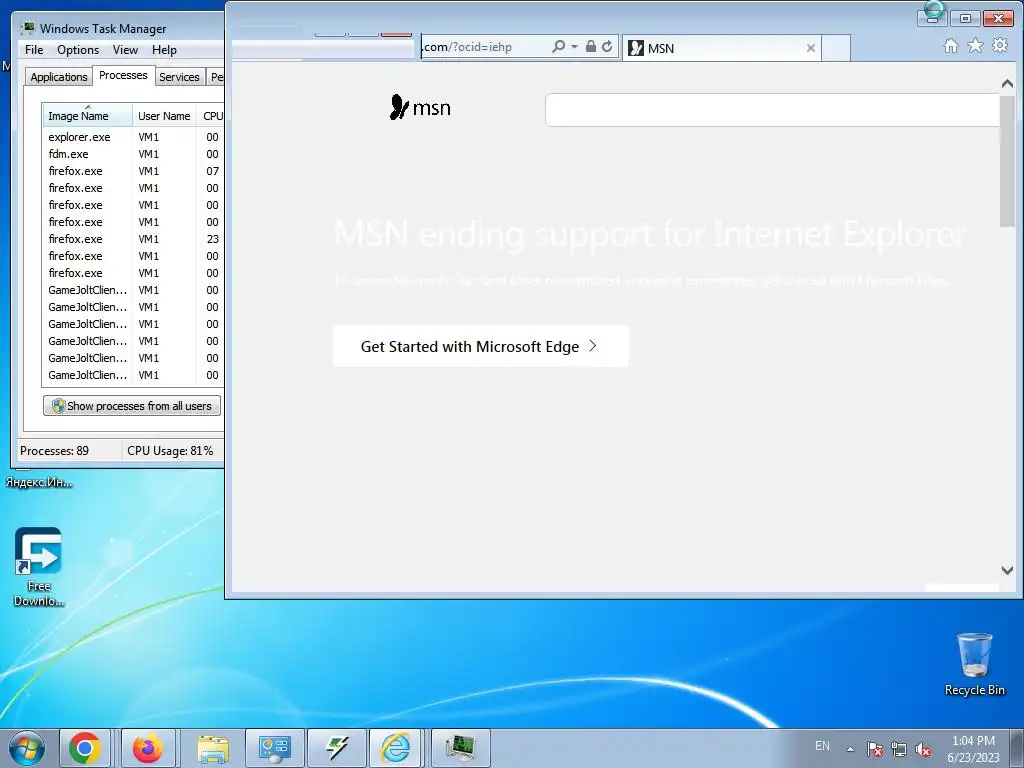
Task: Open the Windows Start menu orb
Action: (x=27, y=748)
